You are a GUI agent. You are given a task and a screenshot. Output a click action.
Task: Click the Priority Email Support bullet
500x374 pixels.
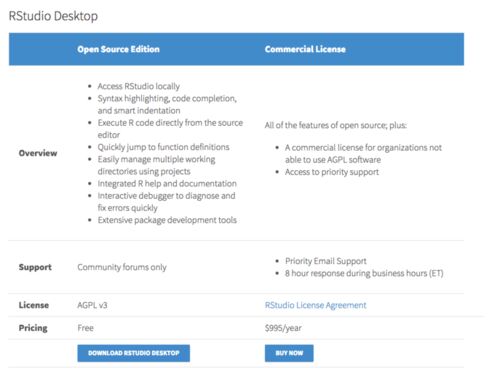326,261
